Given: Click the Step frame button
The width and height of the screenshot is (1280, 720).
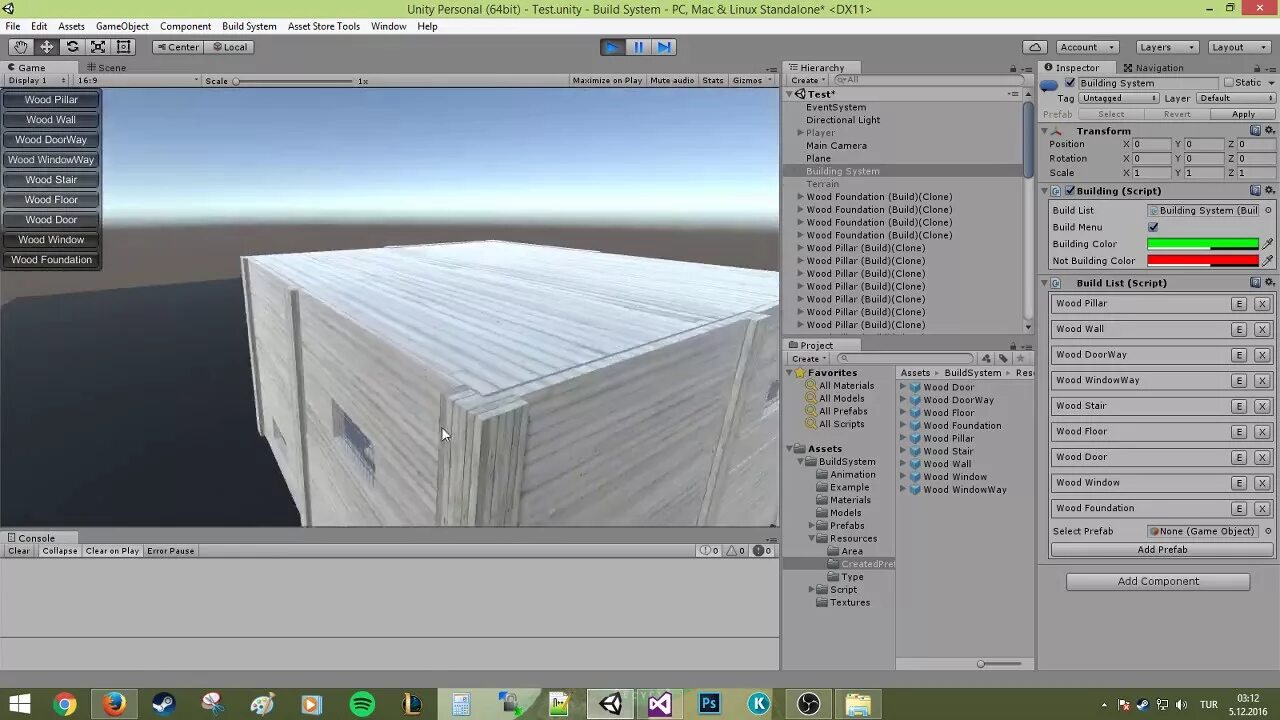Looking at the screenshot, I should [664, 47].
